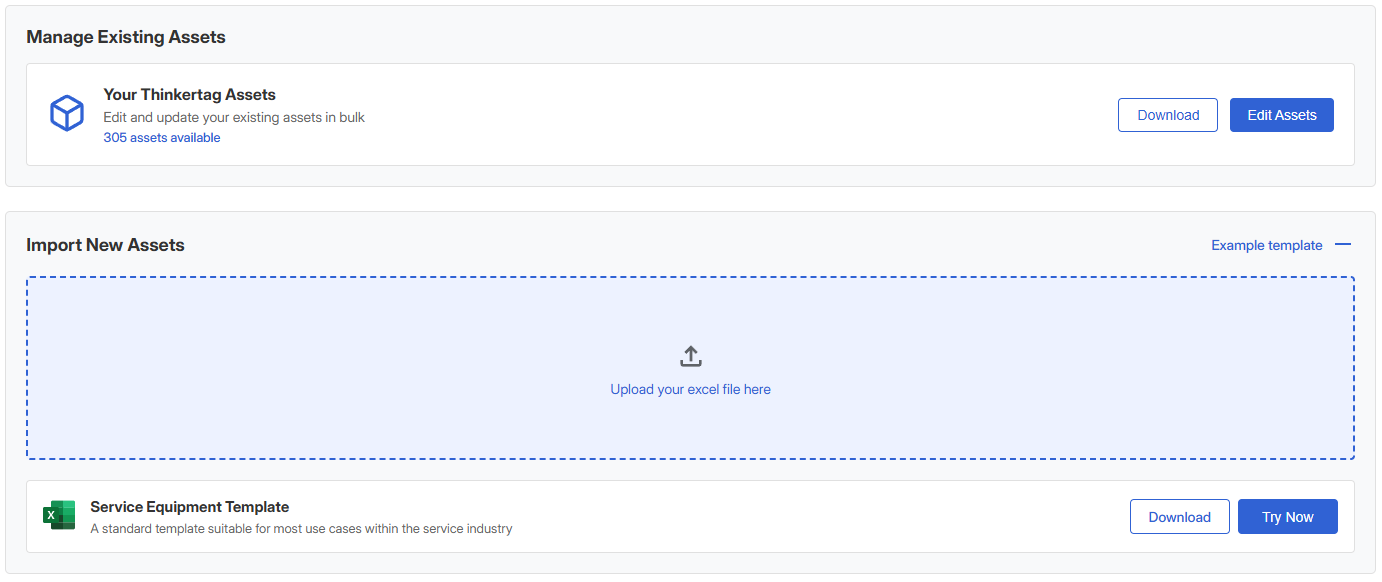Open the 305 assets available link

point(162,138)
